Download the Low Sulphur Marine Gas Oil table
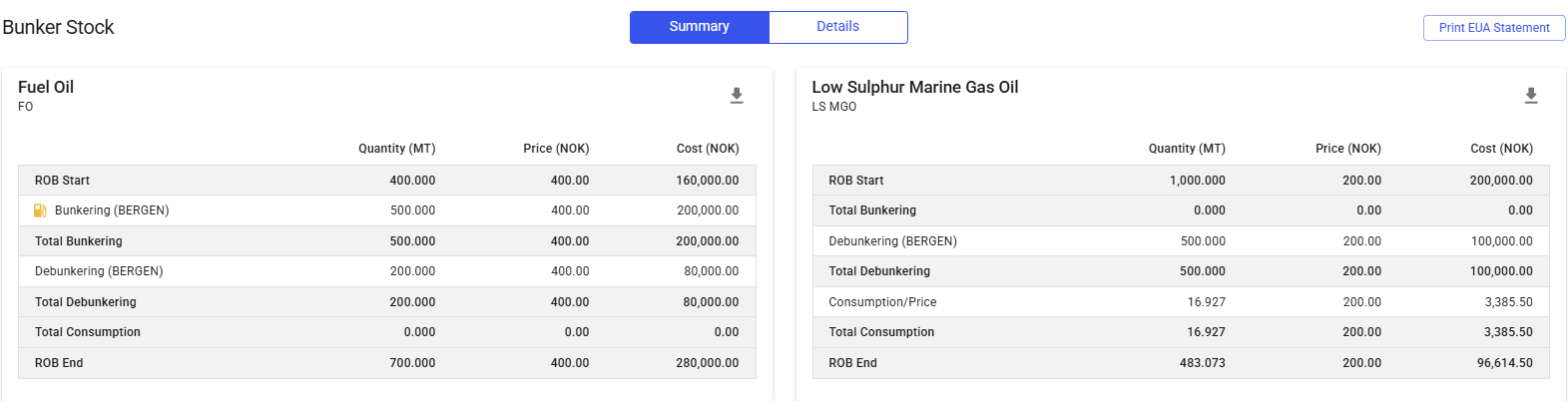The height and width of the screenshot is (401, 1568). pos(1531,96)
